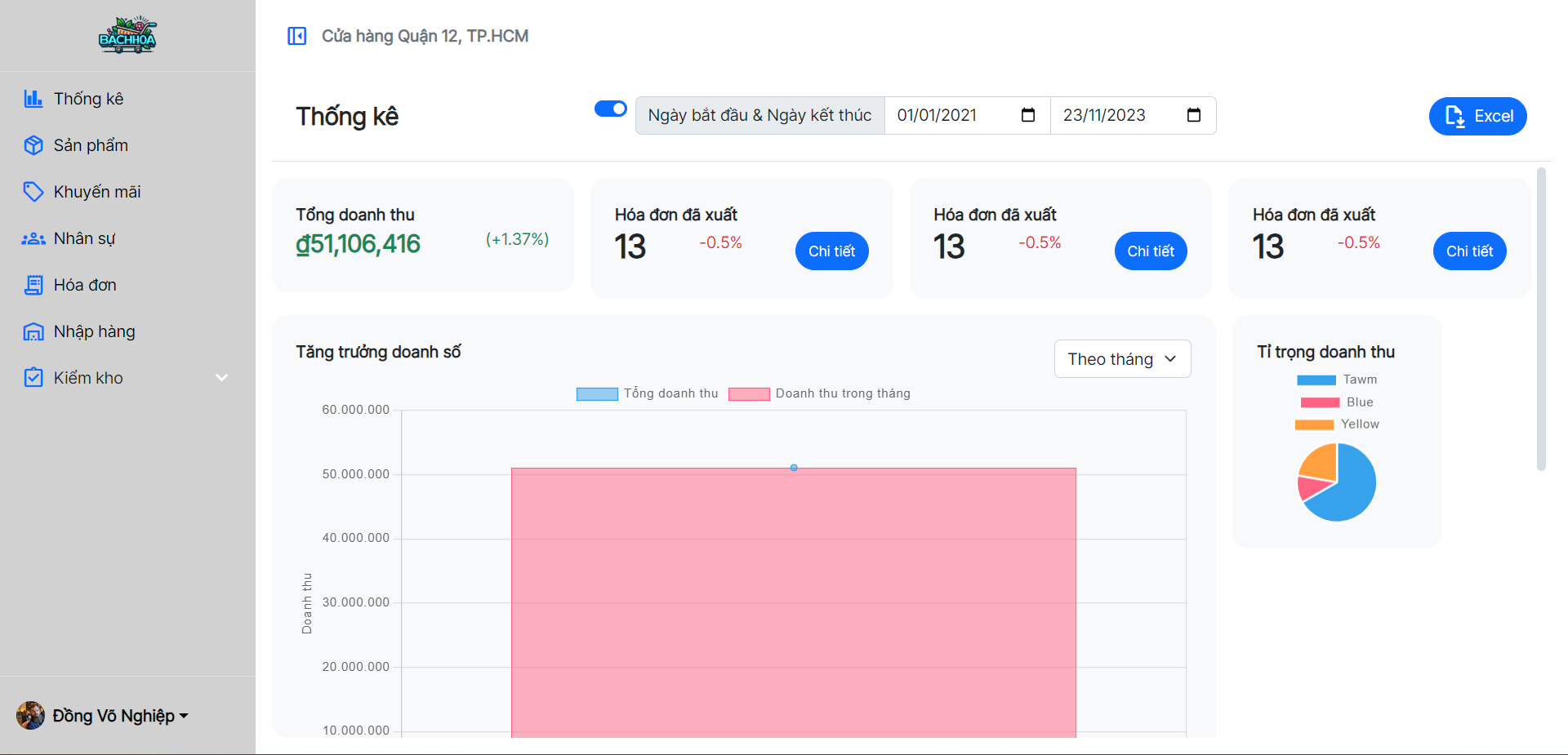Click Chi tiết on the first Hóa đơn card
Screen dimensions: 1568x755
pyautogui.click(x=831, y=251)
